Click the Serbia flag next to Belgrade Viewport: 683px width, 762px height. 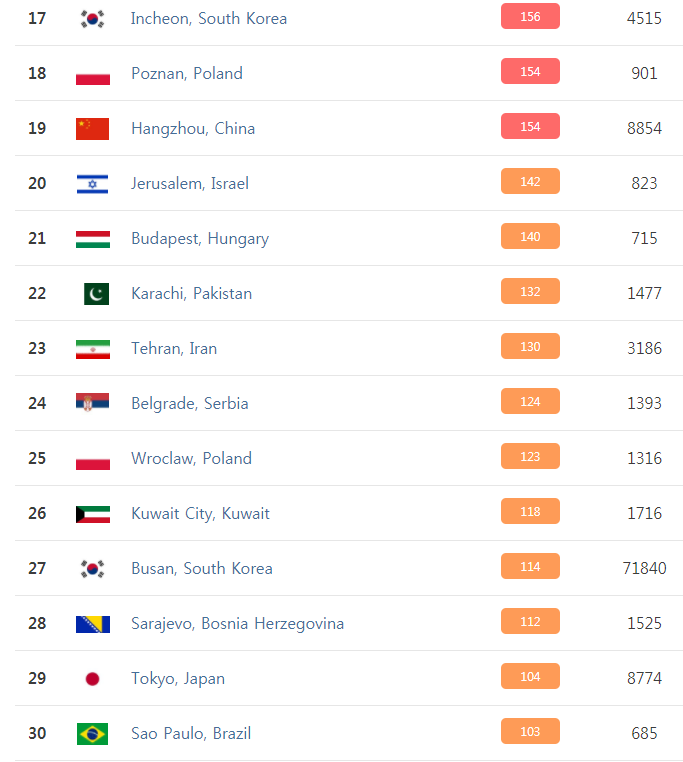click(92, 402)
